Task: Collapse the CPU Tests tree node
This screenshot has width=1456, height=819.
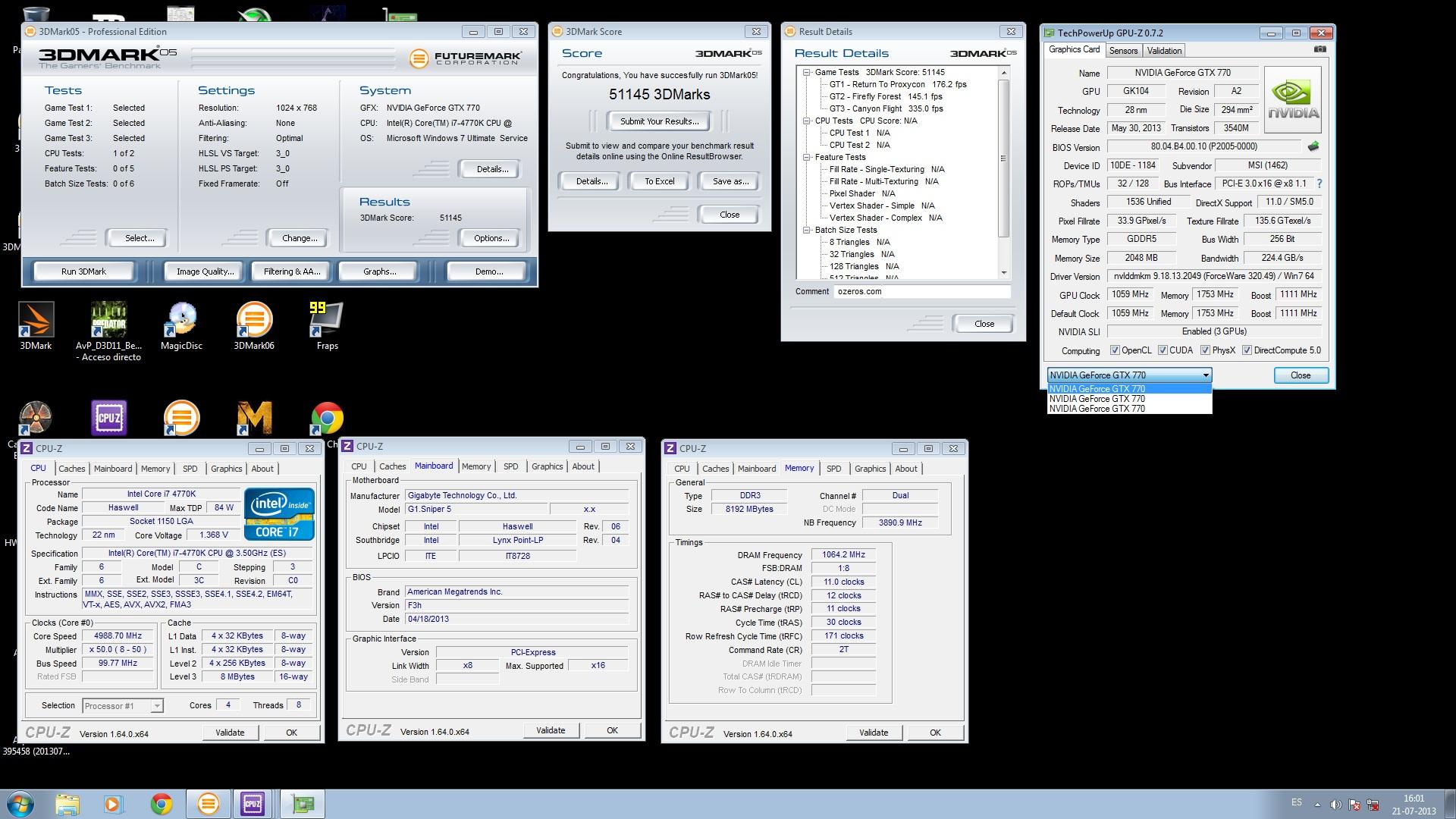Action: point(807,121)
